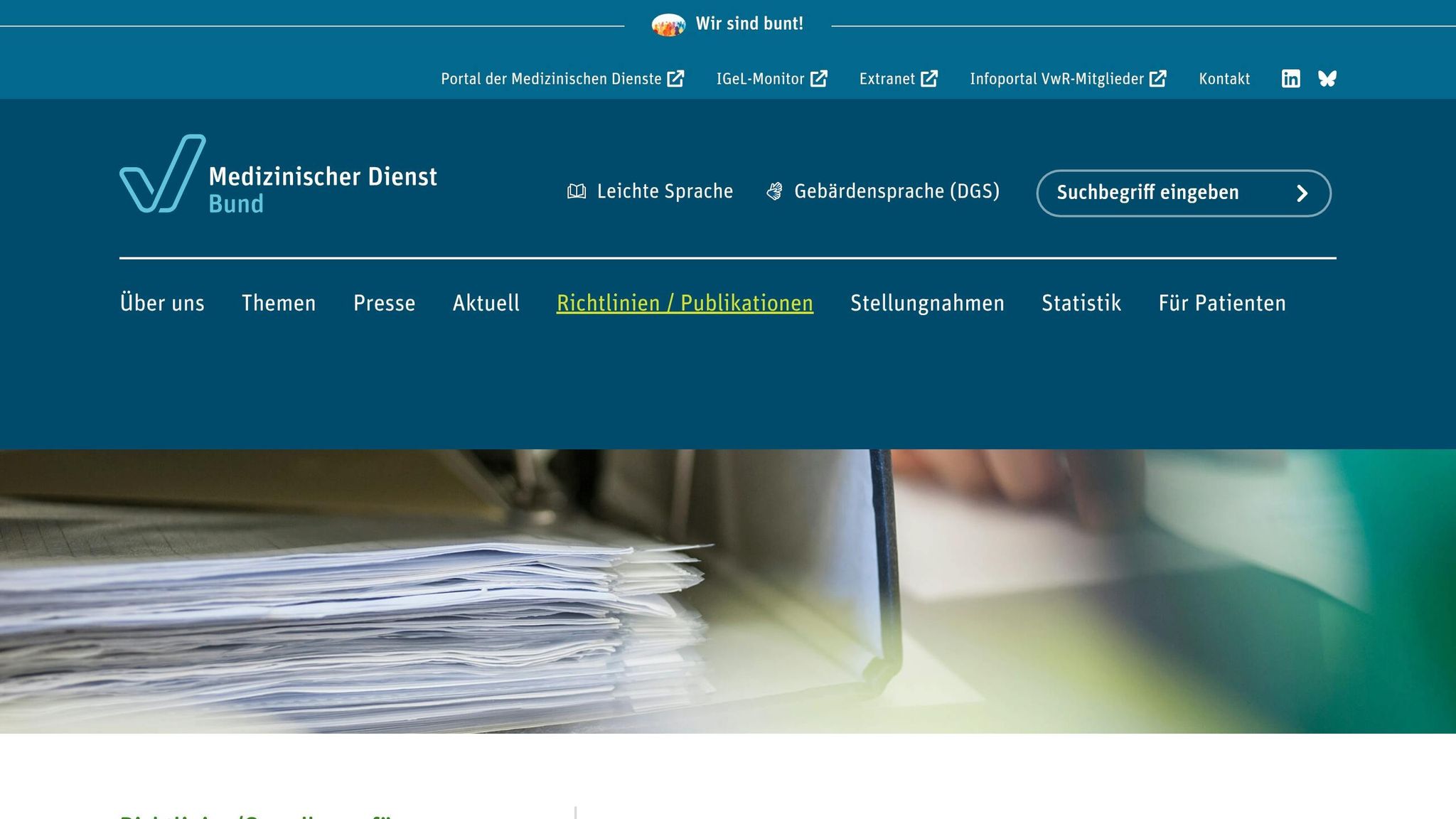The width and height of the screenshot is (1456, 819).
Task: Click the hands icon for Gebärdensprache
Action: coord(774,191)
